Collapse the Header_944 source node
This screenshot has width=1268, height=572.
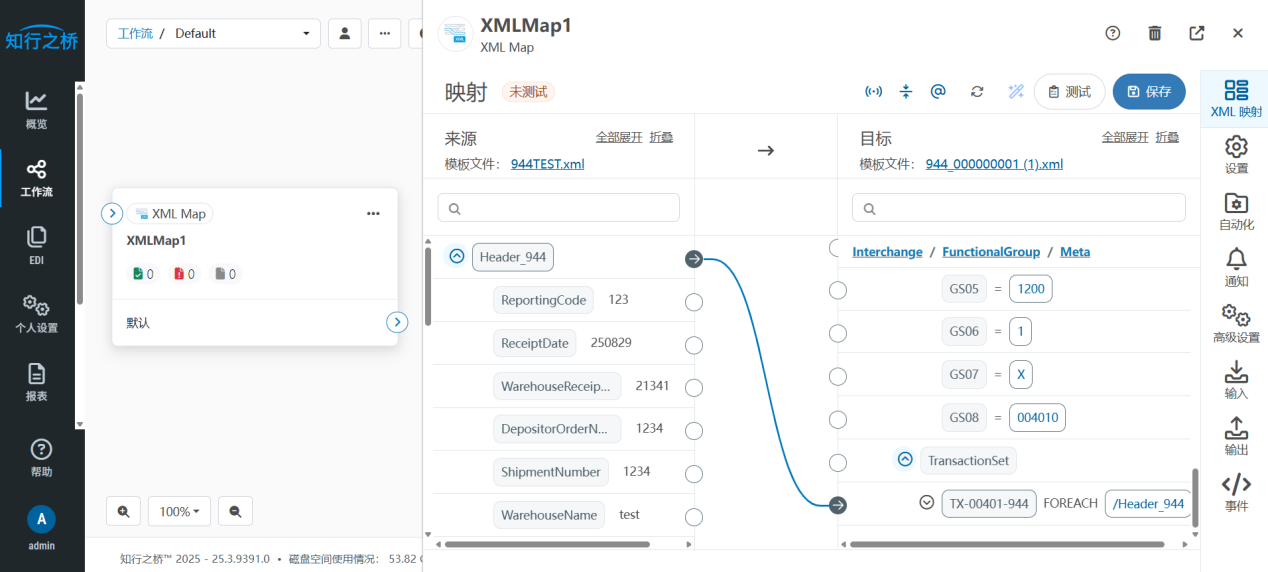(457, 257)
